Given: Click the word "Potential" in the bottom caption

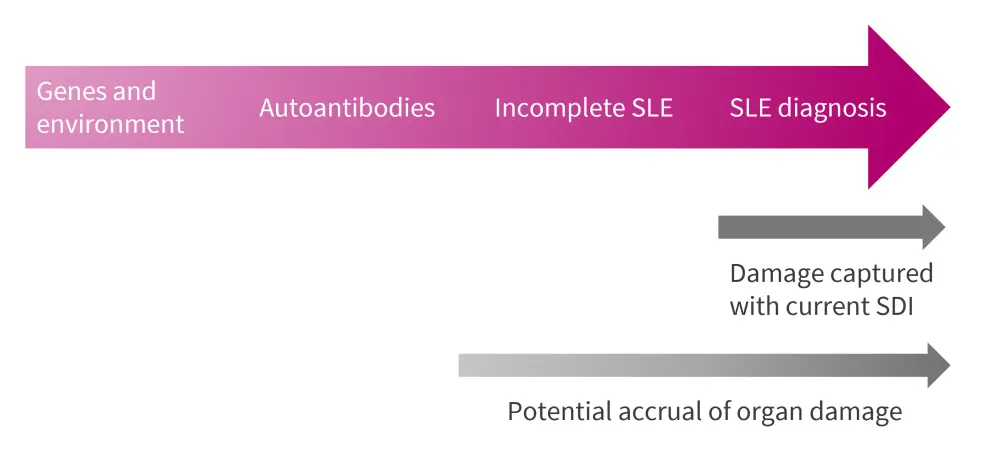Looking at the screenshot, I should point(554,411).
